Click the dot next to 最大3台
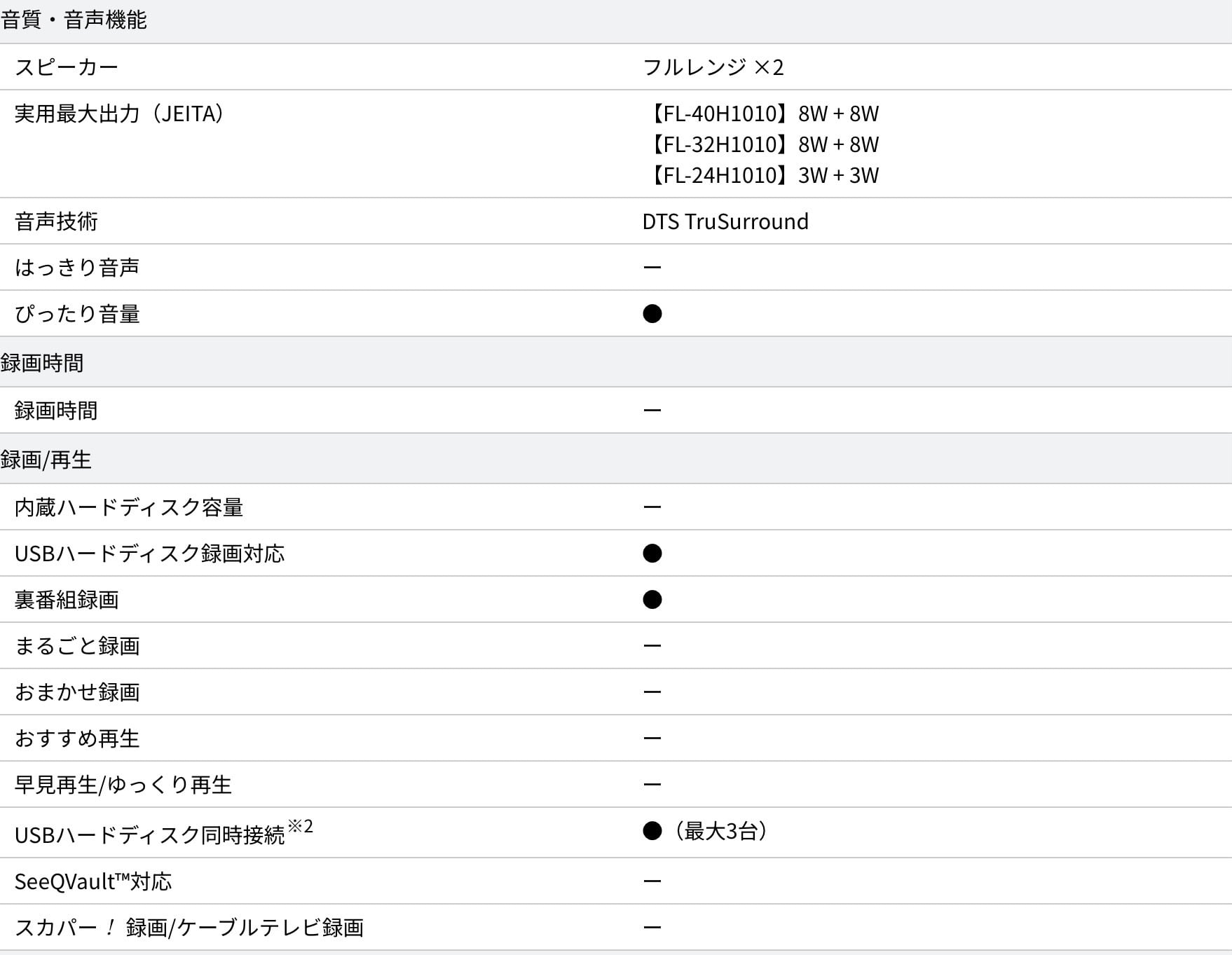 [x=652, y=831]
